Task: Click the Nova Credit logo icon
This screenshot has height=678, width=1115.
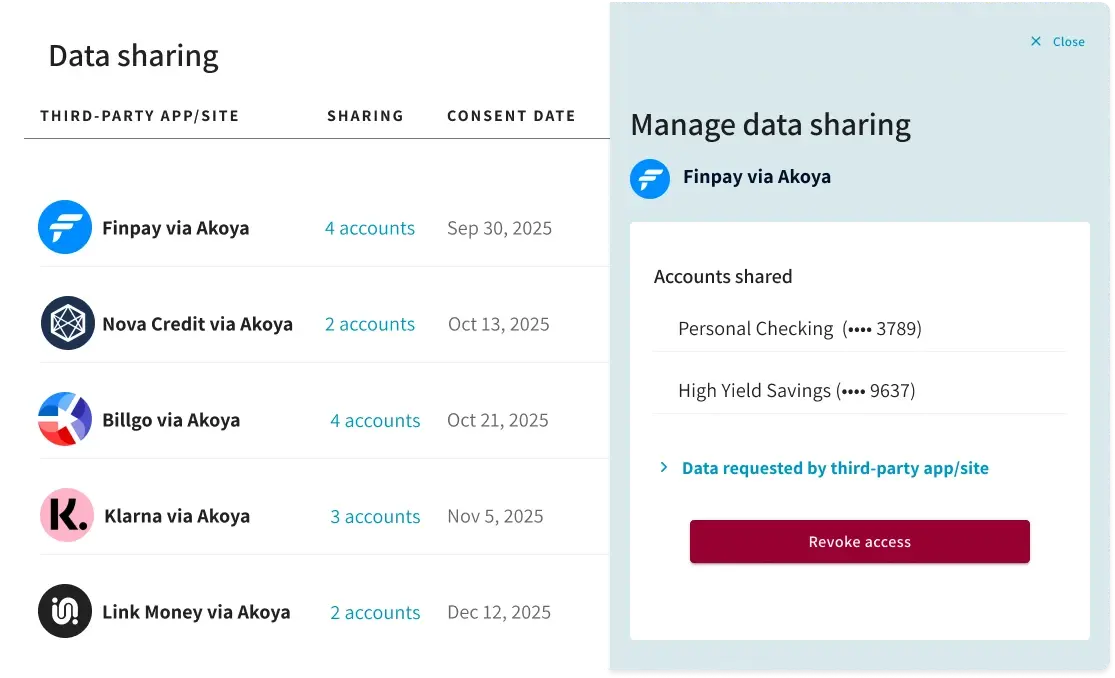Action: [x=68, y=323]
